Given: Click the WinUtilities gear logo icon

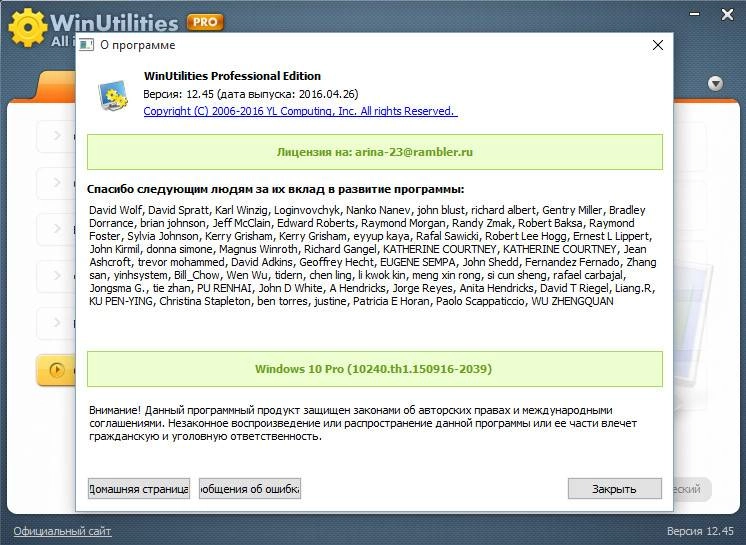Looking at the screenshot, I should click(x=28, y=27).
